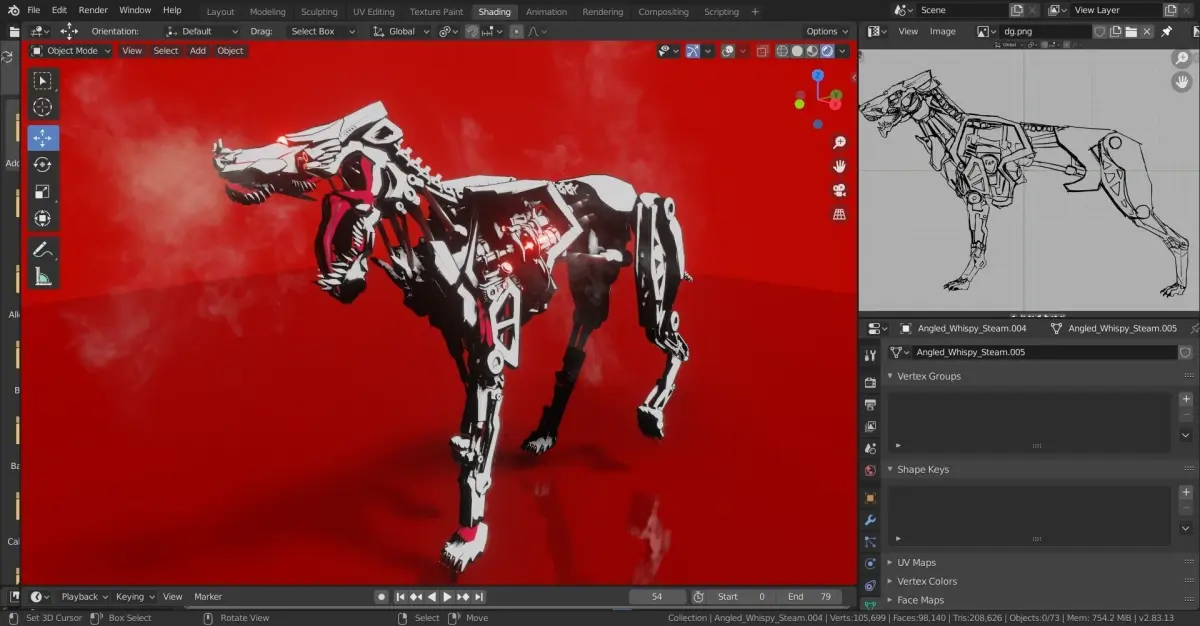This screenshot has height=626, width=1200.
Task: Switch to material preview shading
Action: (812, 51)
